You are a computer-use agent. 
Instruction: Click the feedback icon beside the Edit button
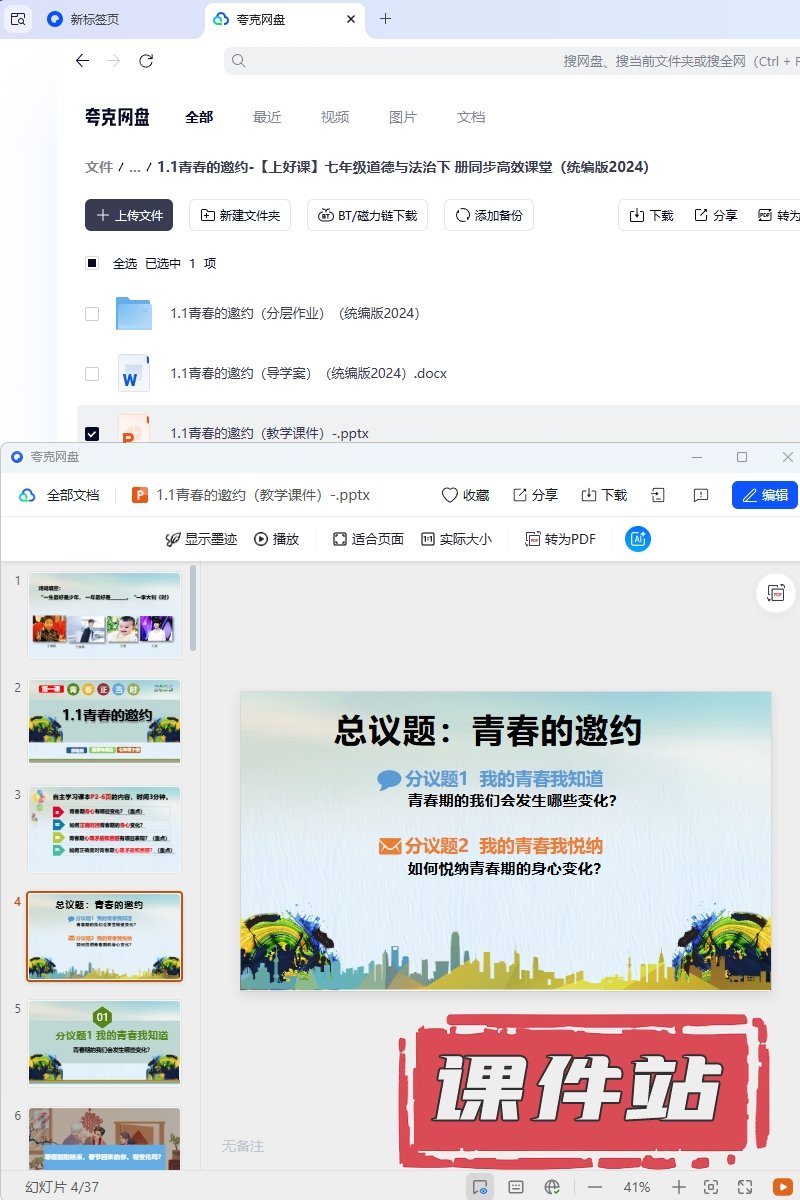pyautogui.click(x=701, y=495)
